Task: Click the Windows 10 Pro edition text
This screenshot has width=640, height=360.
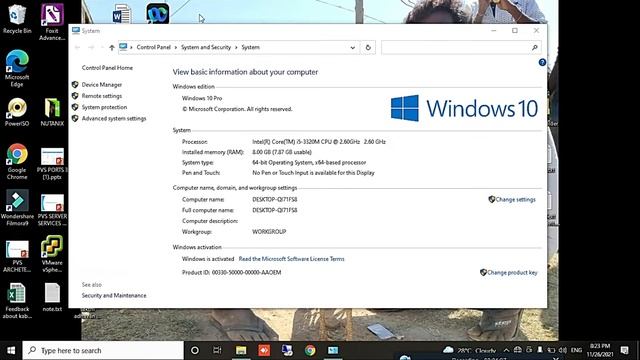Action: [202, 98]
